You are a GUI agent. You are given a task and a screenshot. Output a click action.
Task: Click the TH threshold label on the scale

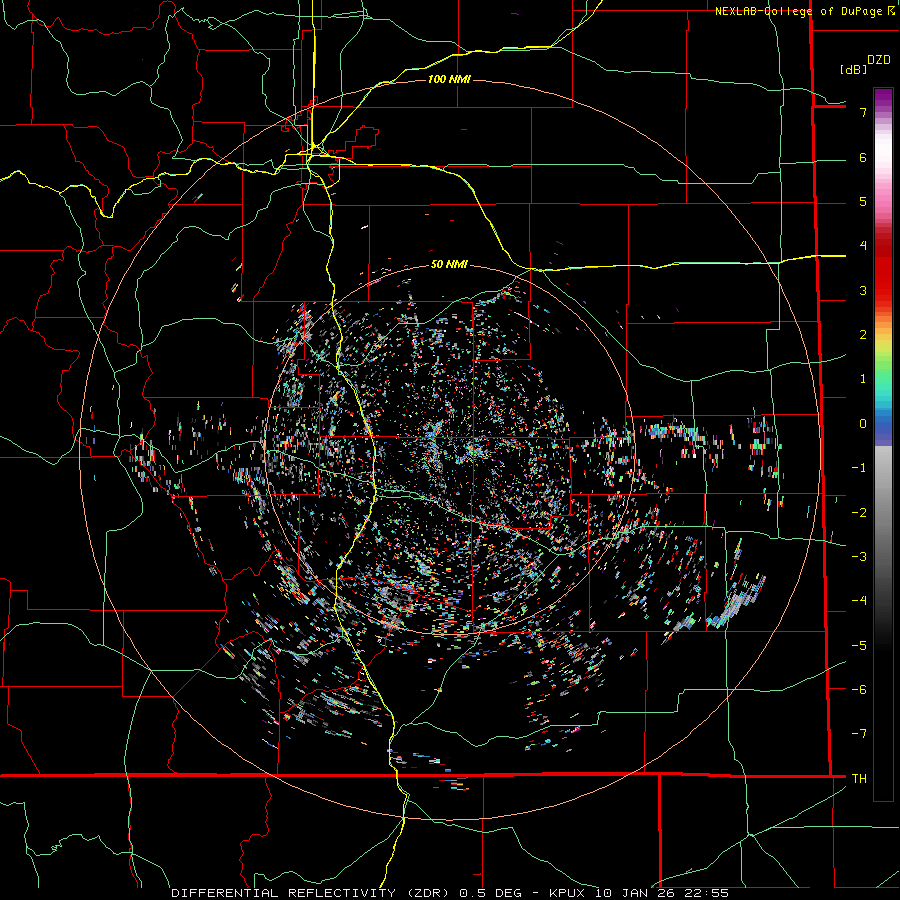click(x=859, y=778)
